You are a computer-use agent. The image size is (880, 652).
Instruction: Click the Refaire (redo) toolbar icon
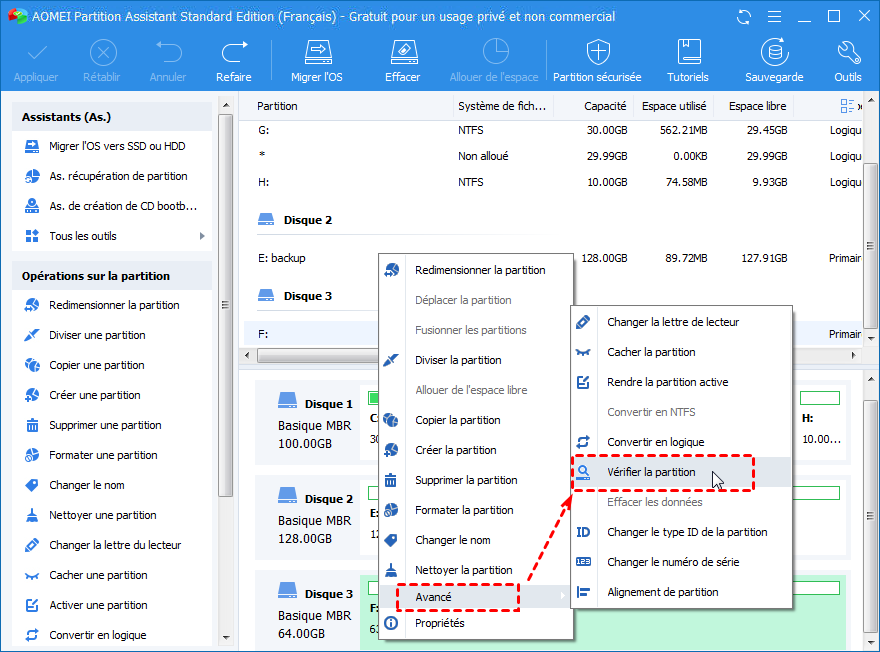pos(234,53)
